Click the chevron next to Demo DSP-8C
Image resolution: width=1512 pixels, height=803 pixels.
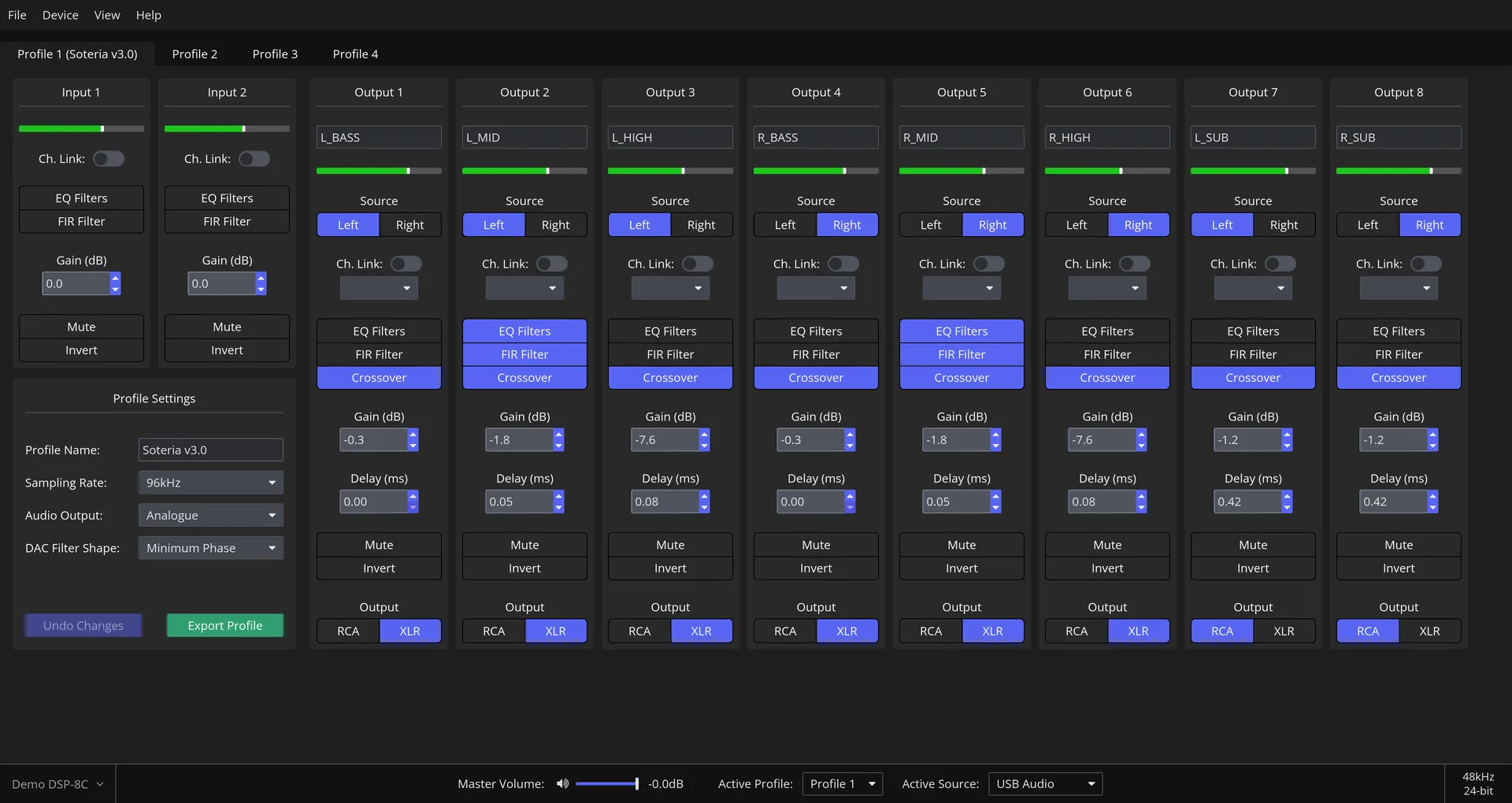pos(100,784)
